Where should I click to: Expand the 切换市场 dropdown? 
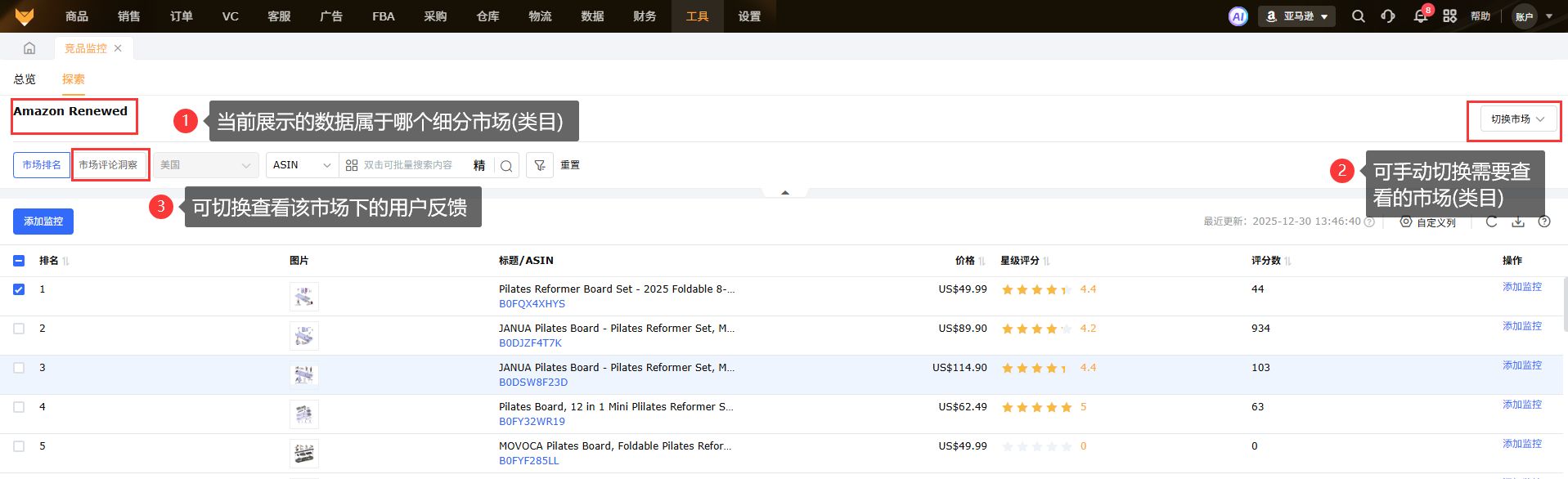pyautogui.click(x=1516, y=119)
